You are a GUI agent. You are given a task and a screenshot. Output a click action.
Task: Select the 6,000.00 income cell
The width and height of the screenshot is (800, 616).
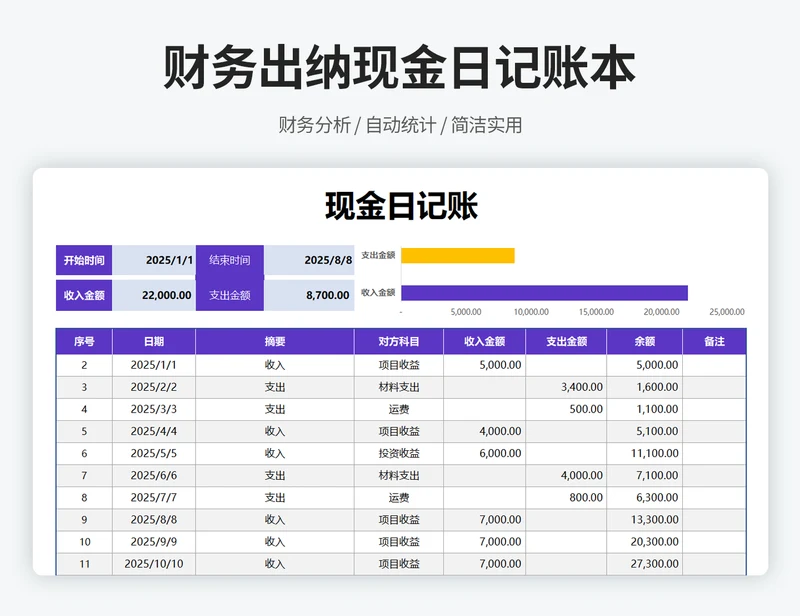click(x=485, y=454)
